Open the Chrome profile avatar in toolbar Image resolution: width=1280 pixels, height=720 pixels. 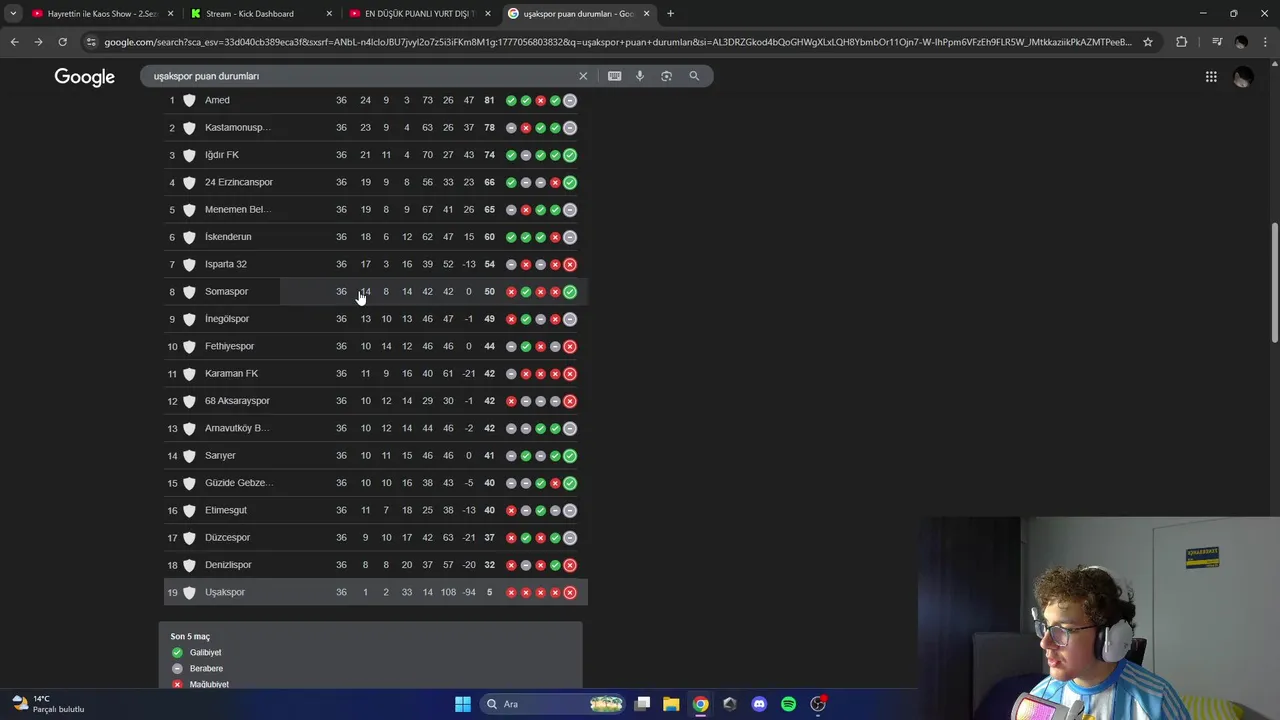coord(1241,42)
